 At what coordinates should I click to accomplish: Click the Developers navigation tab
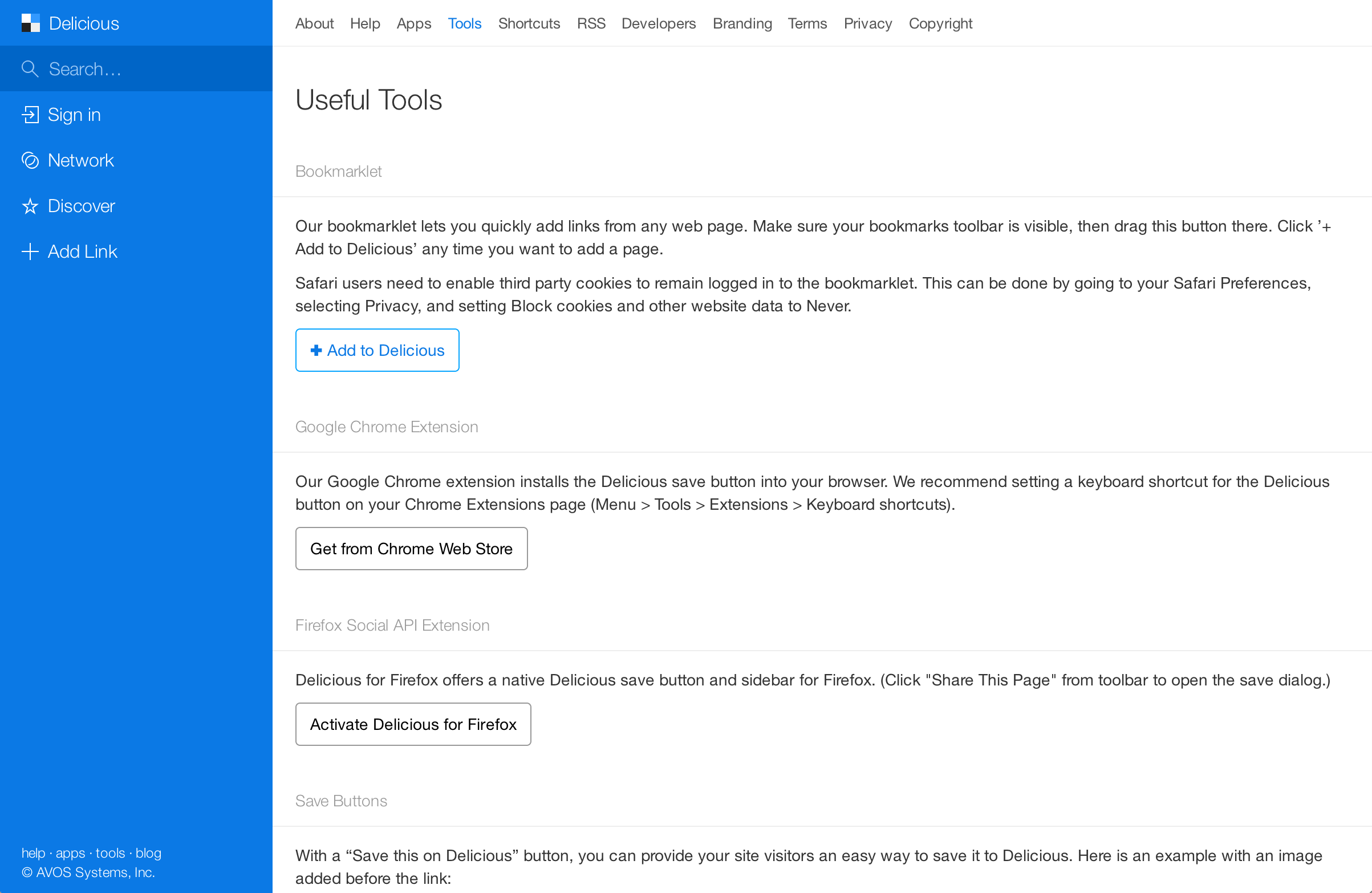(657, 22)
